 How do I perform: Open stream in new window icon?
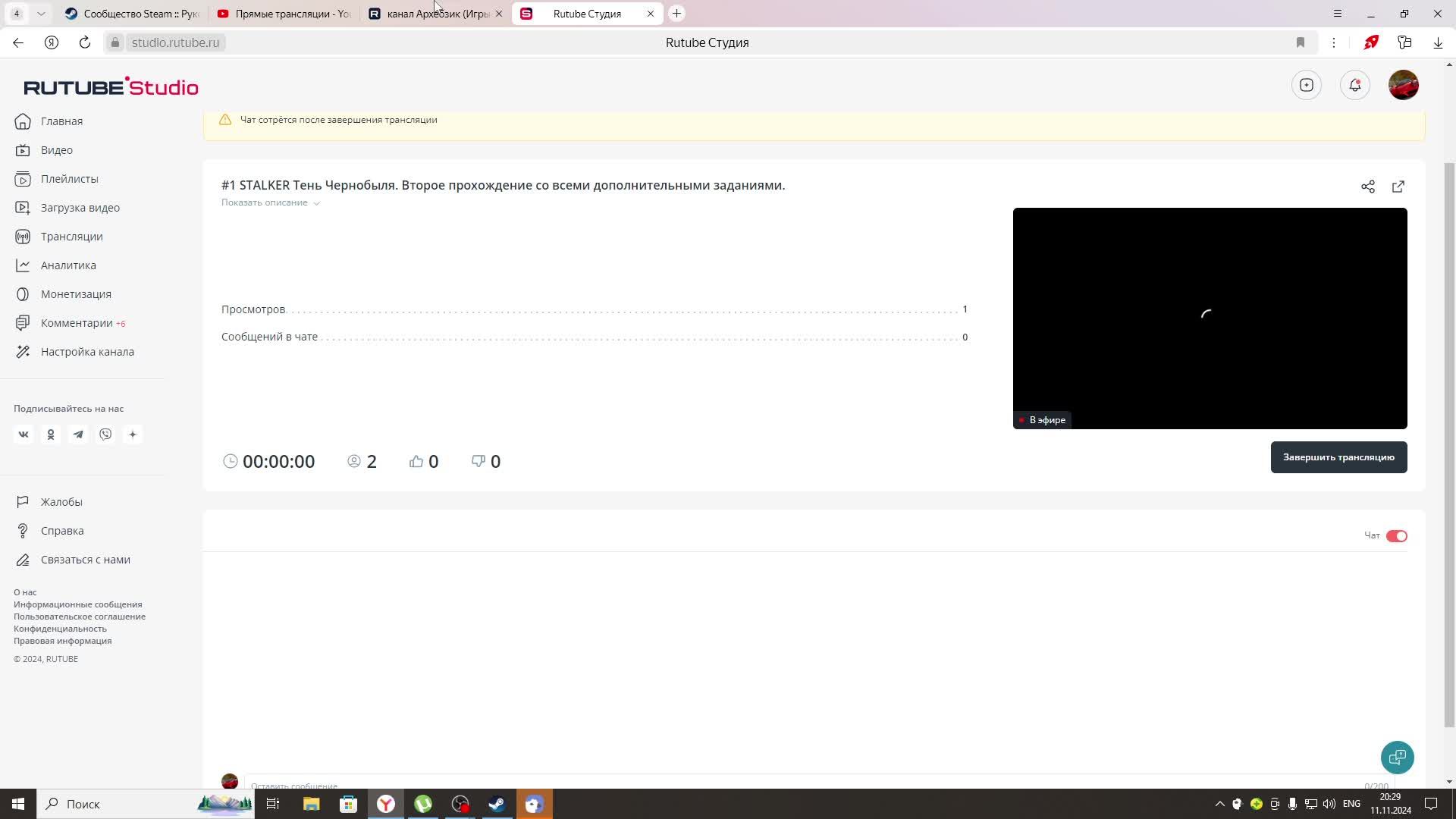[x=1398, y=187]
